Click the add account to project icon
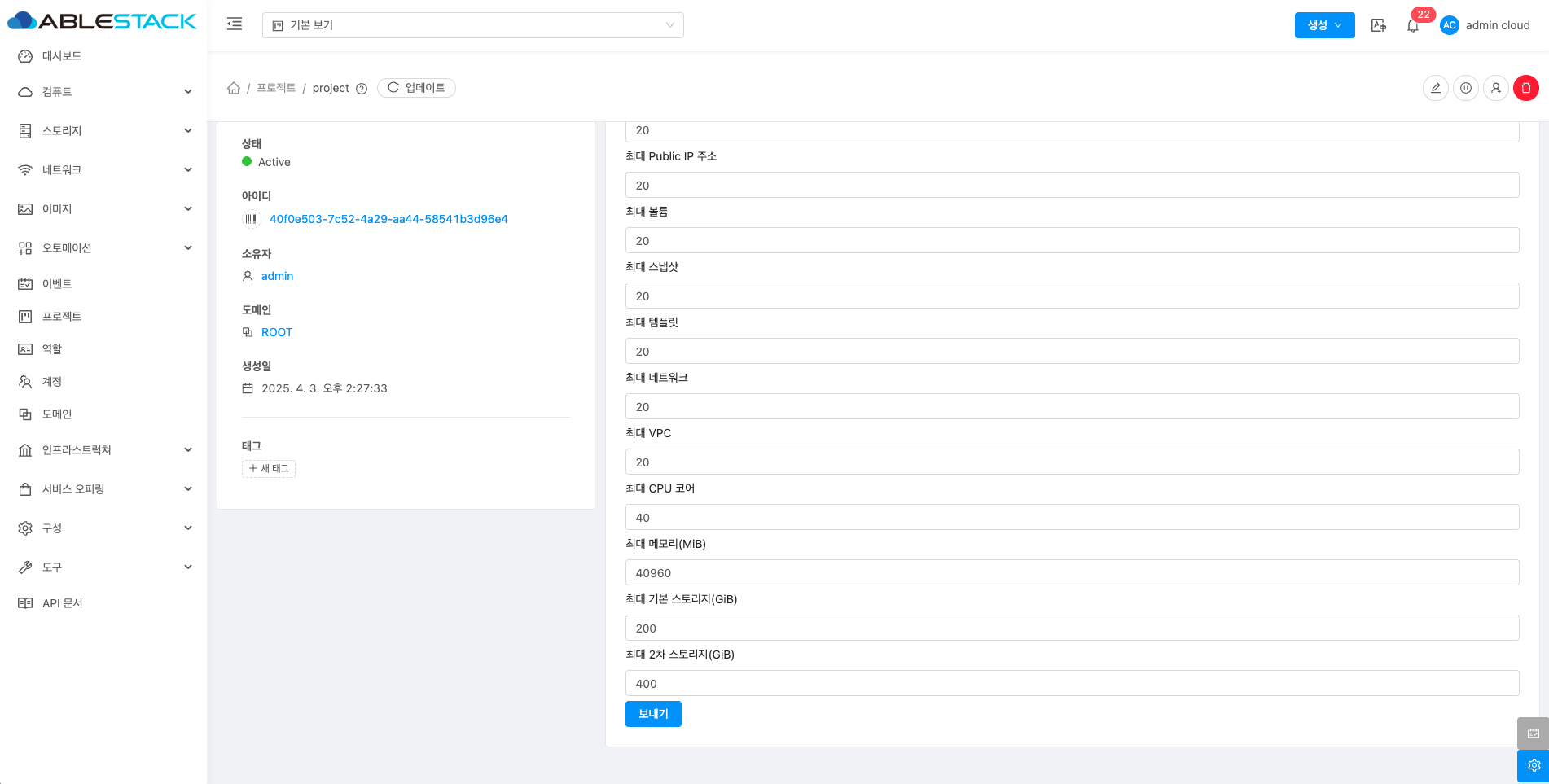1549x784 pixels. coord(1495,88)
